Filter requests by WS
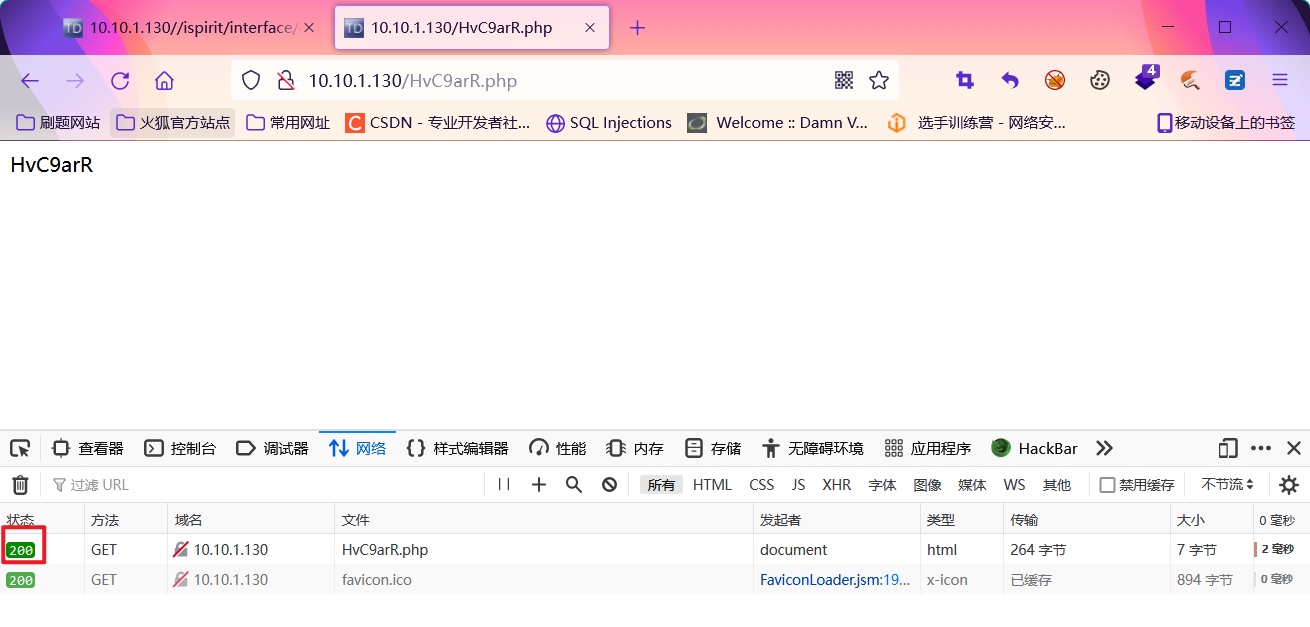The height and width of the screenshot is (627, 1310). tap(1014, 485)
